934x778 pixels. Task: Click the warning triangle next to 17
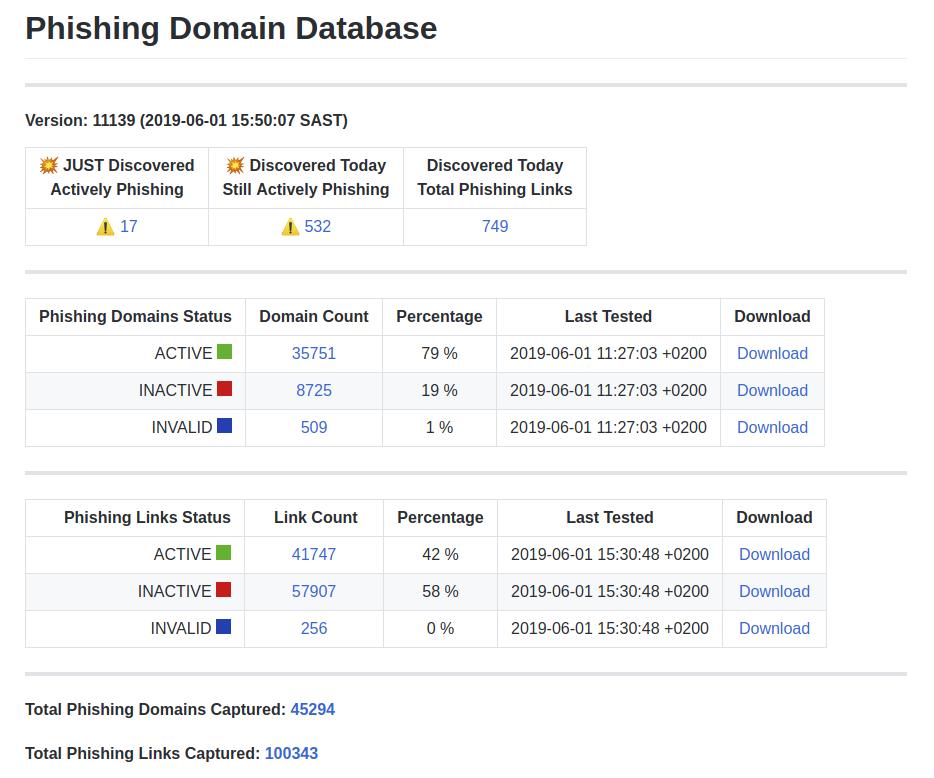pyautogui.click(x=105, y=226)
